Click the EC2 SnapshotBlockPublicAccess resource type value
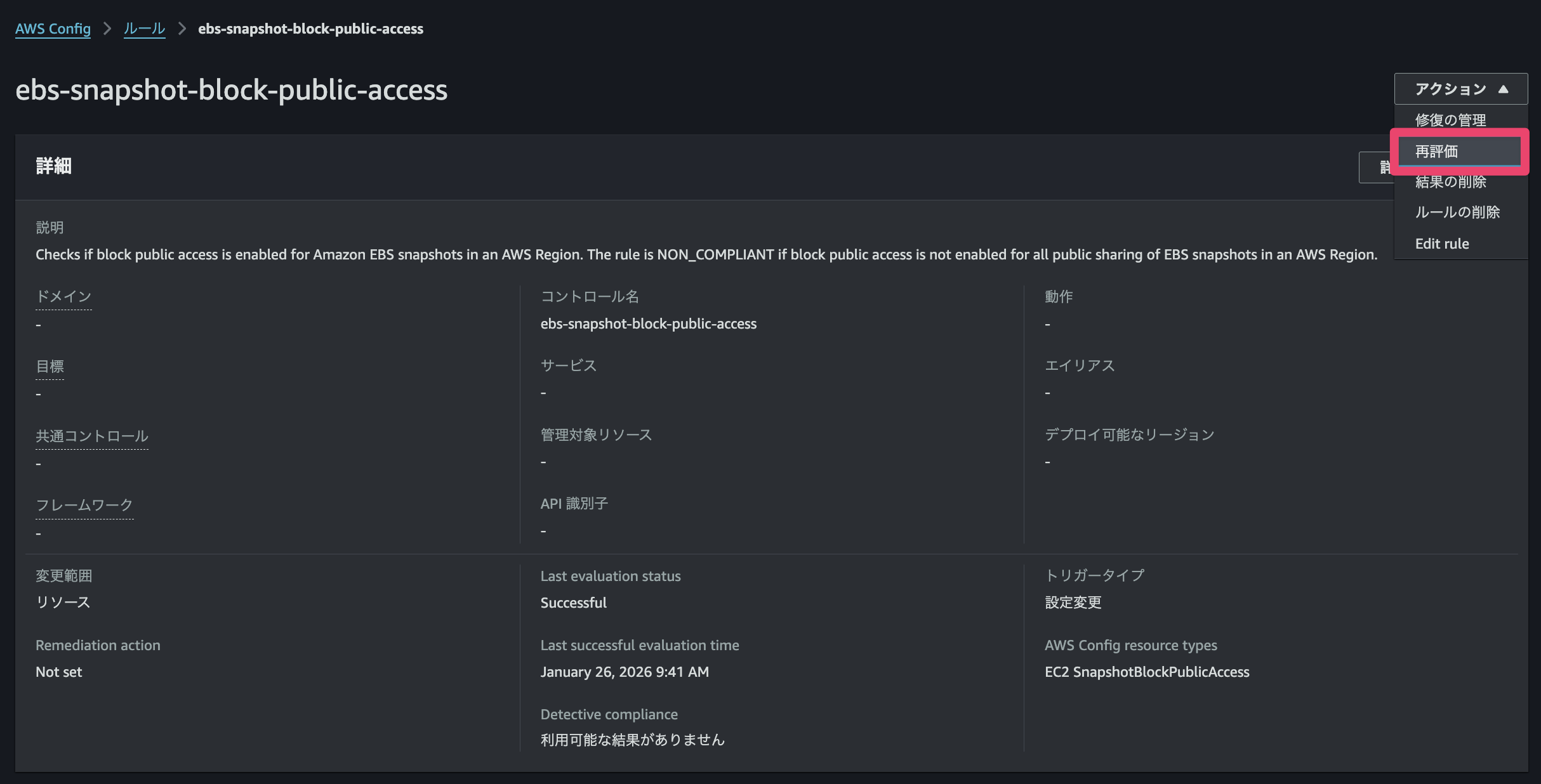 (x=1146, y=672)
